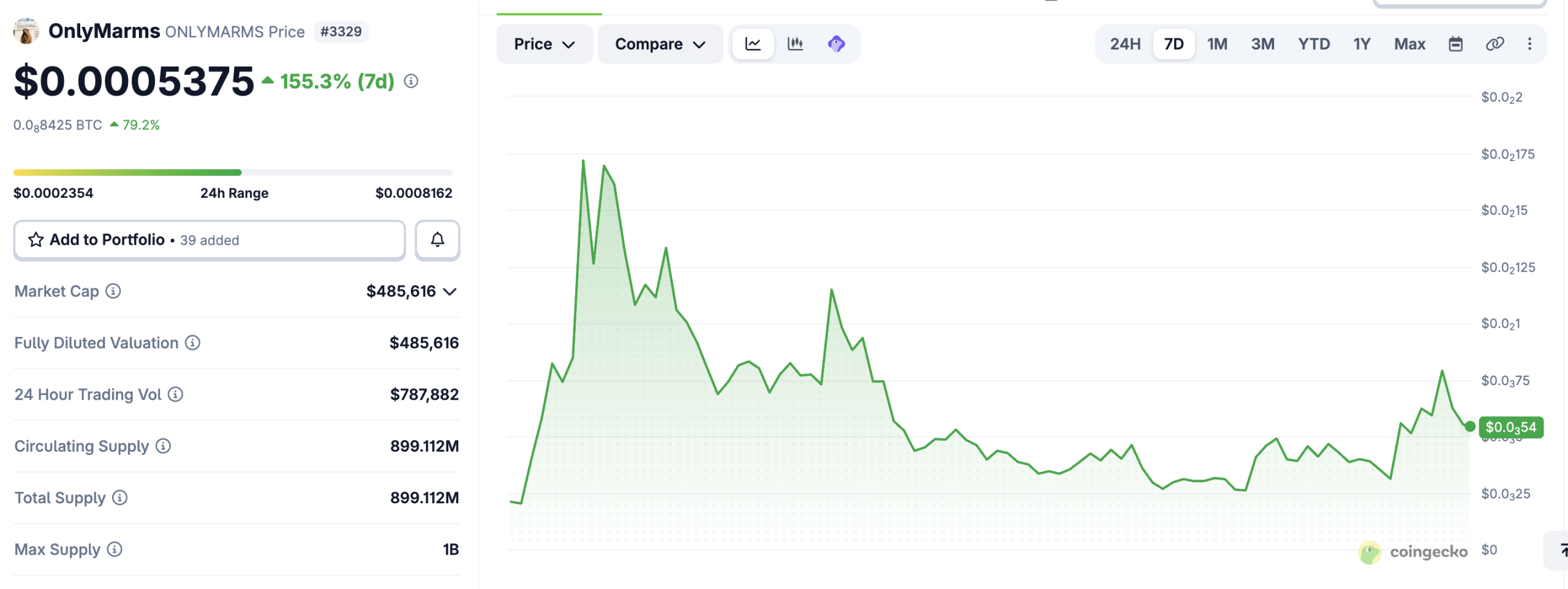Click the $0.0₂2 axis label

pos(1501,97)
